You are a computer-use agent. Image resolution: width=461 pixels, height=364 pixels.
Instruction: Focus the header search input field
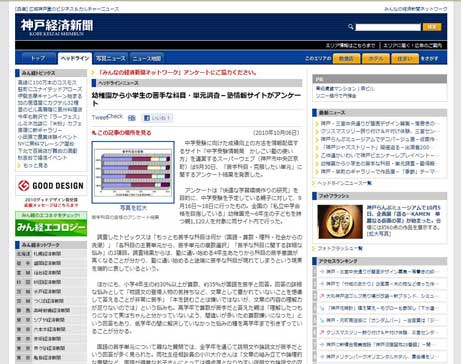click(x=388, y=27)
